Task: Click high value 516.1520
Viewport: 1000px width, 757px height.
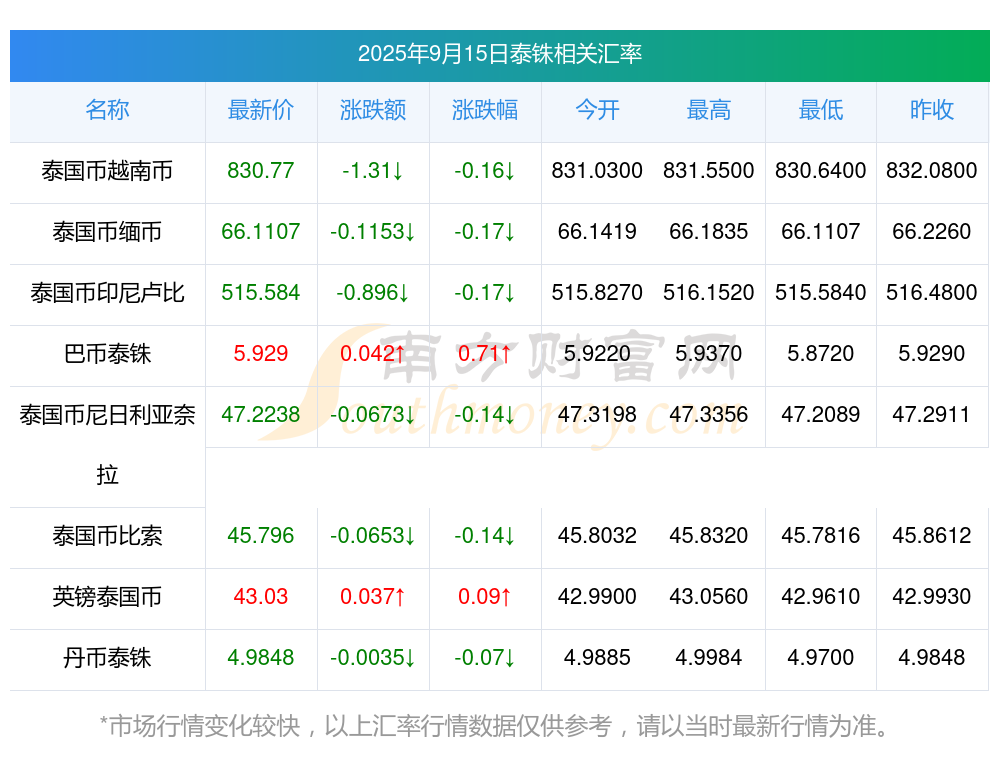Action: click(x=709, y=293)
